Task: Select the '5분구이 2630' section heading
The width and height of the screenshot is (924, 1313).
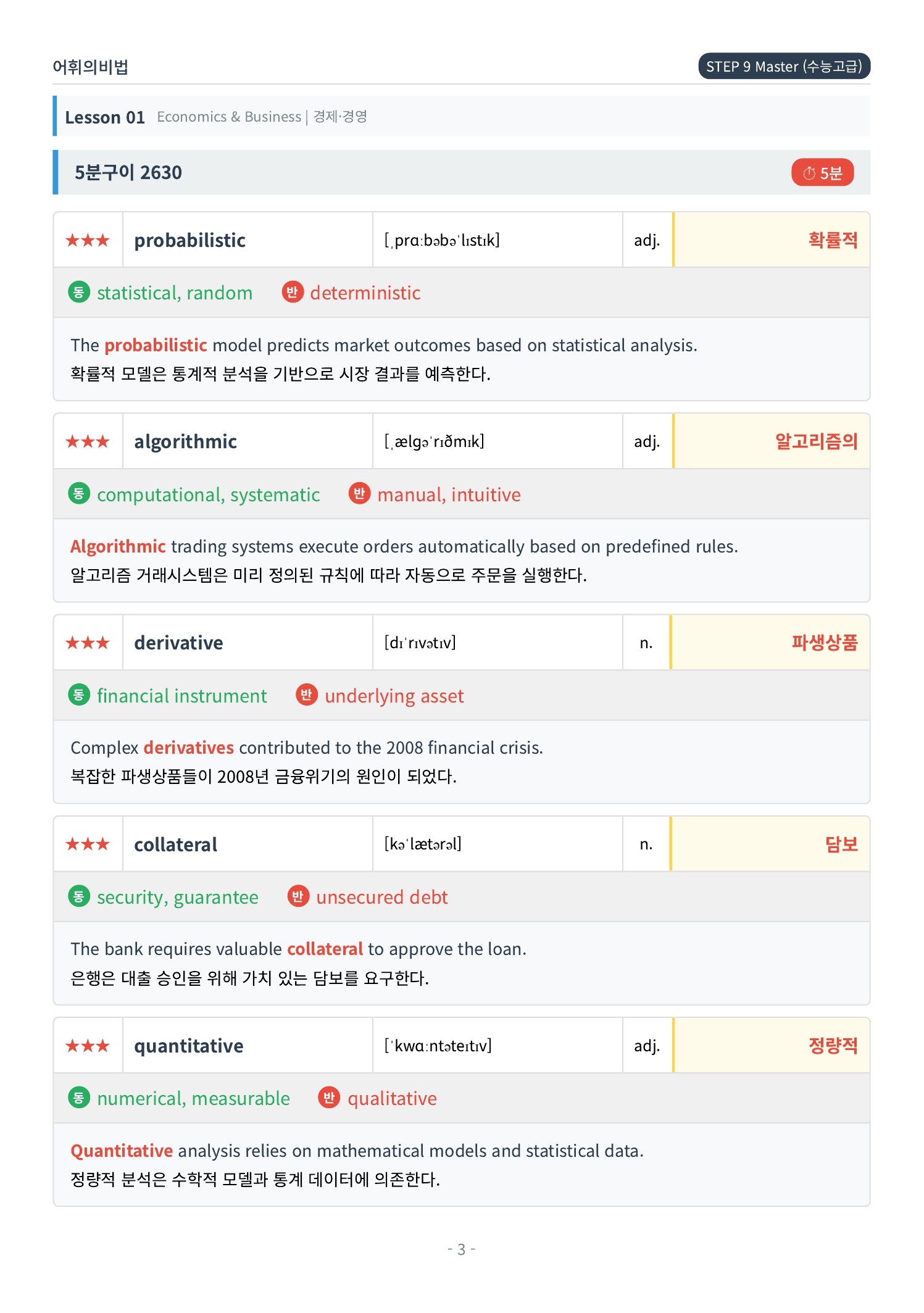Action: point(128,172)
